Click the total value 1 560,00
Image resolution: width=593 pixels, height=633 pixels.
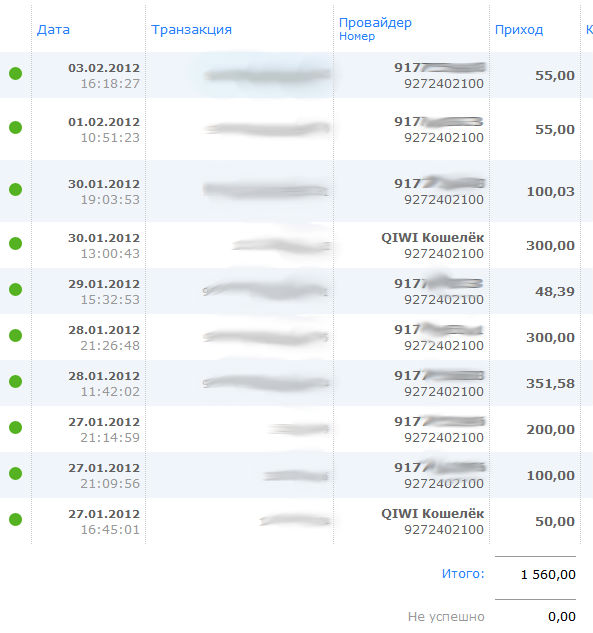548,574
